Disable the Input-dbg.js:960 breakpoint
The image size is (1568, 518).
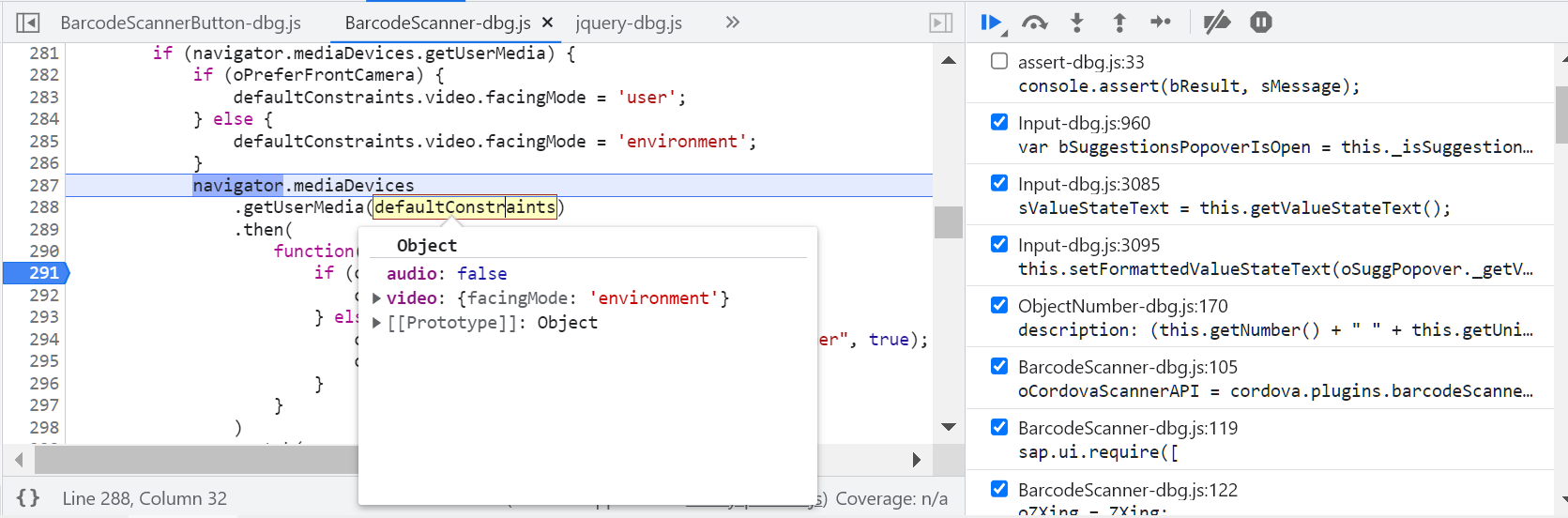coord(999,122)
